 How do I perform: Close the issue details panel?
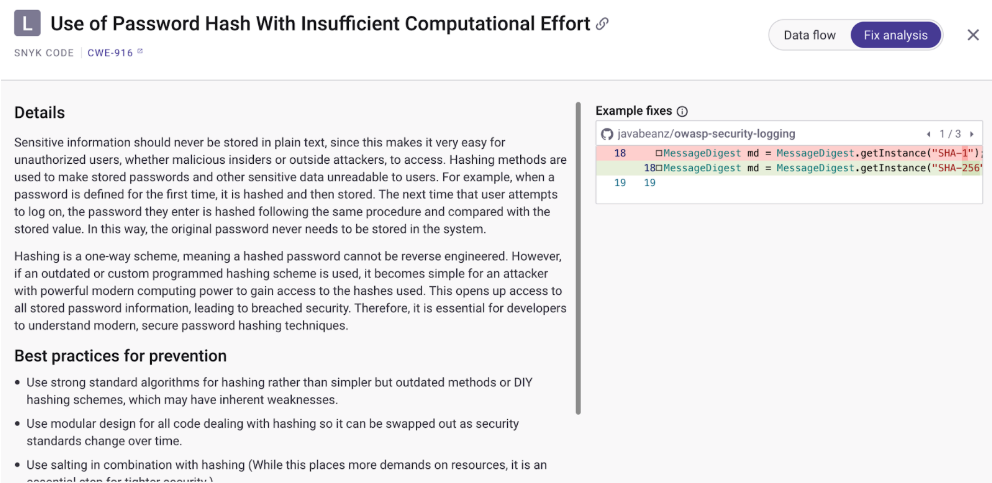point(973,35)
